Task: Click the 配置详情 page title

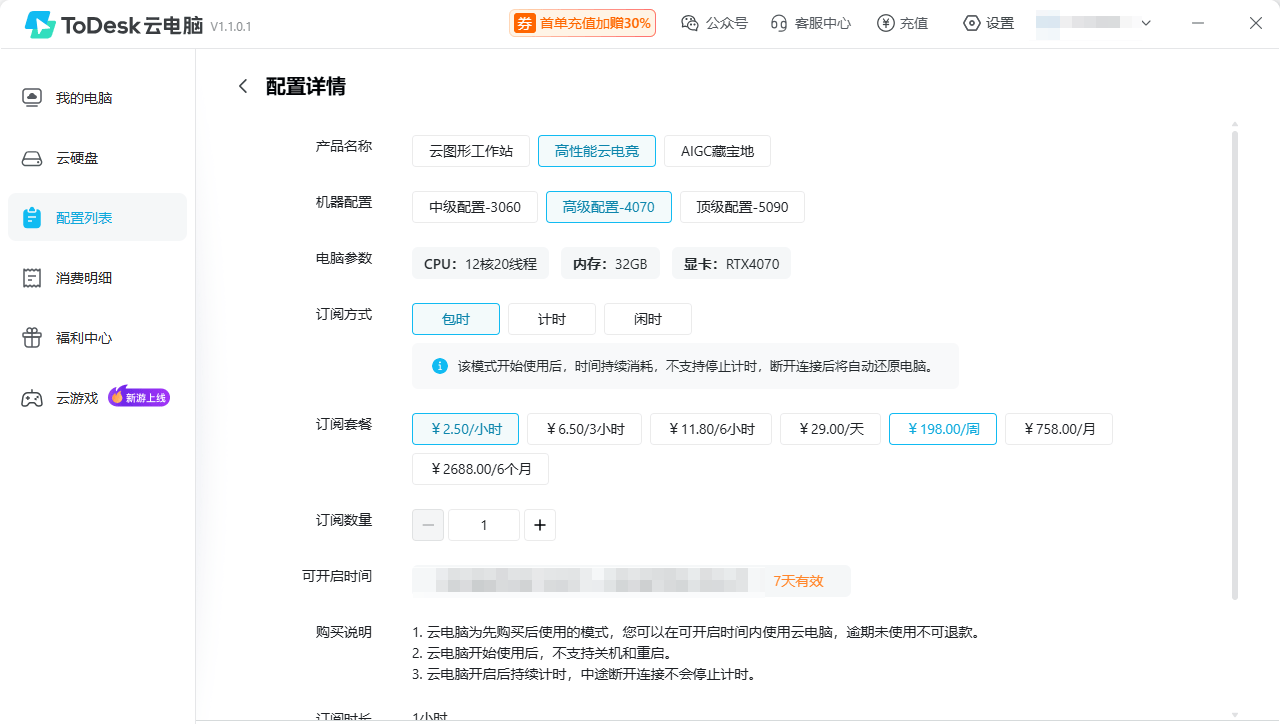Action: point(306,87)
